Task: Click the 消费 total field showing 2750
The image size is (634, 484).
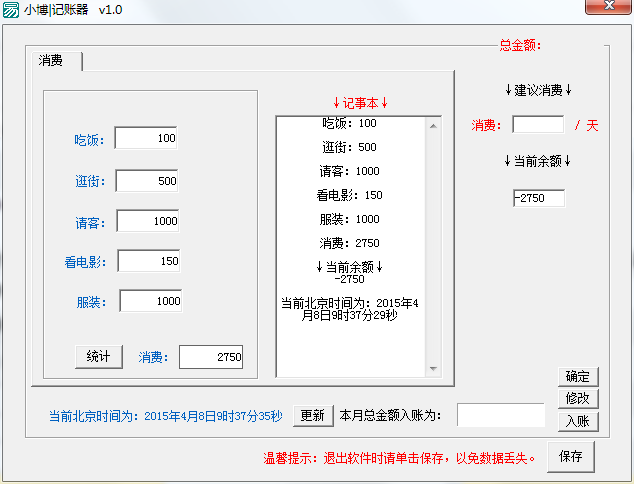Action: (x=210, y=357)
